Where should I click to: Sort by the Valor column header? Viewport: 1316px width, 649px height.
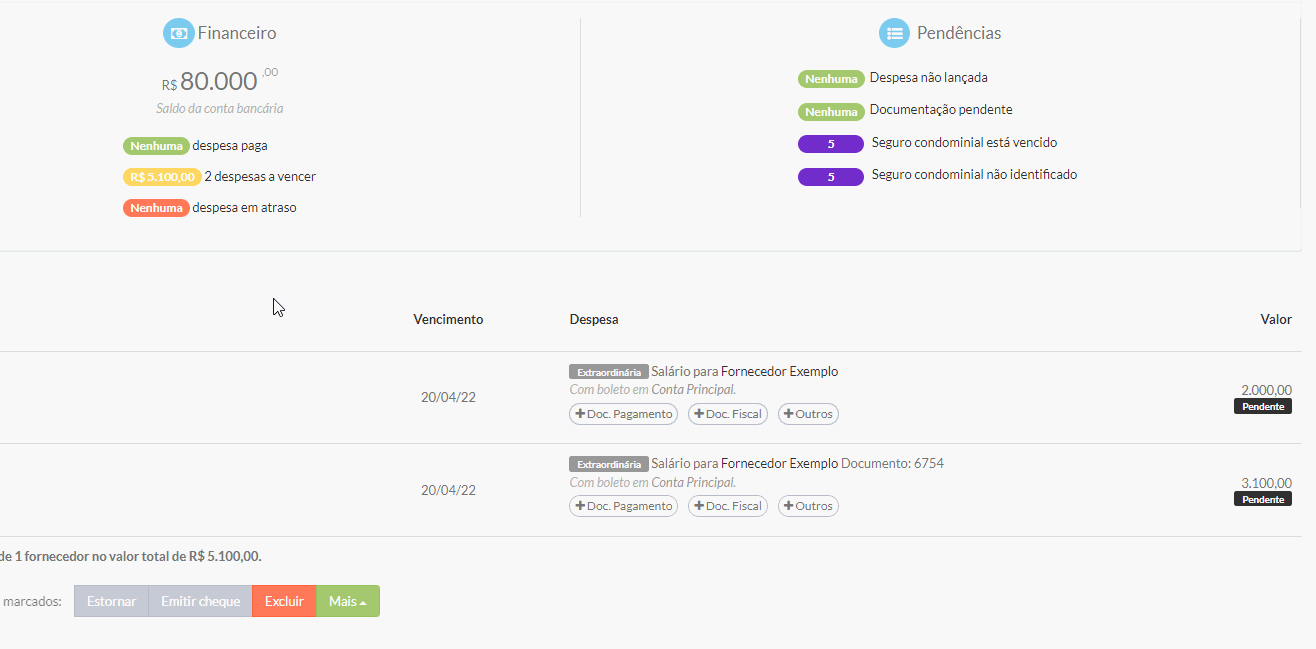coord(1276,320)
